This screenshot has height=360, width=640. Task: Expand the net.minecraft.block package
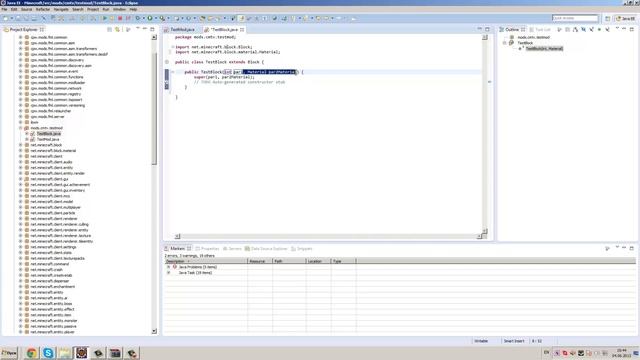20,145
